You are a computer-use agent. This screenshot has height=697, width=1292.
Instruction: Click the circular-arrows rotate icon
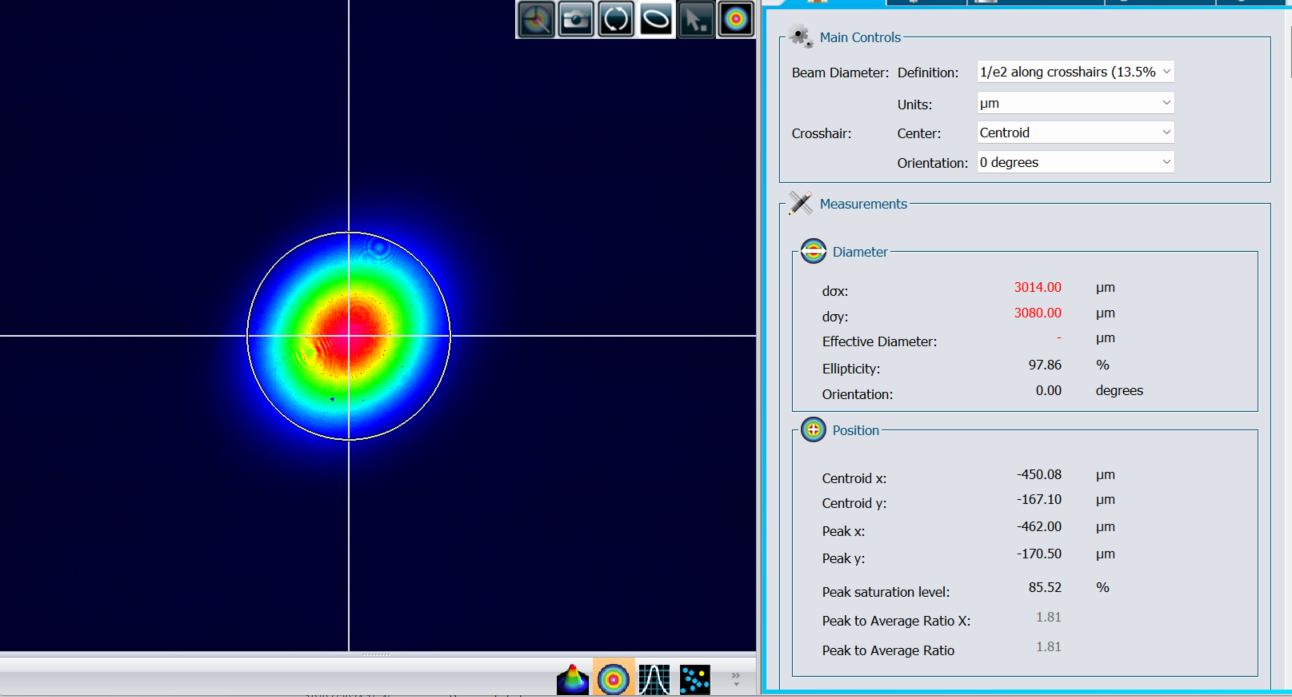tap(616, 19)
